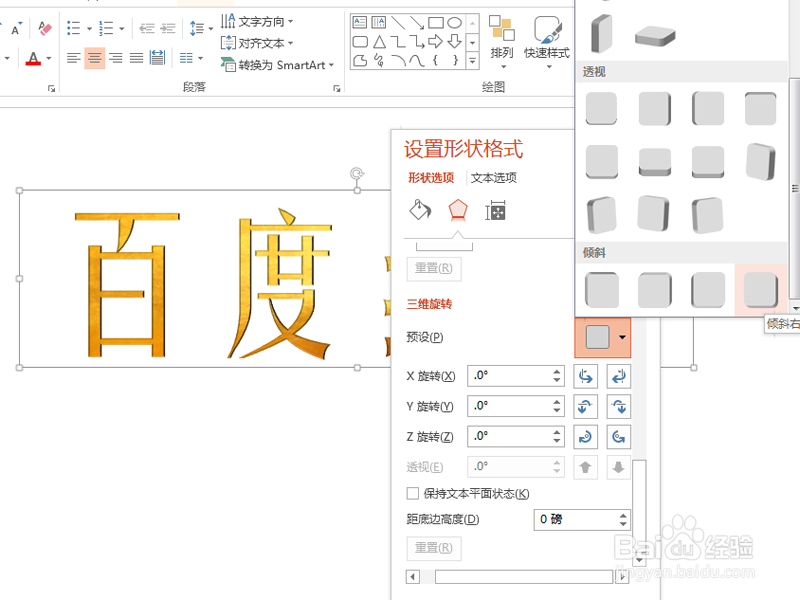Screen dimensions: 800x600
Task: Expand the shapes gallery more button
Action: pyautogui.click(x=472, y=61)
